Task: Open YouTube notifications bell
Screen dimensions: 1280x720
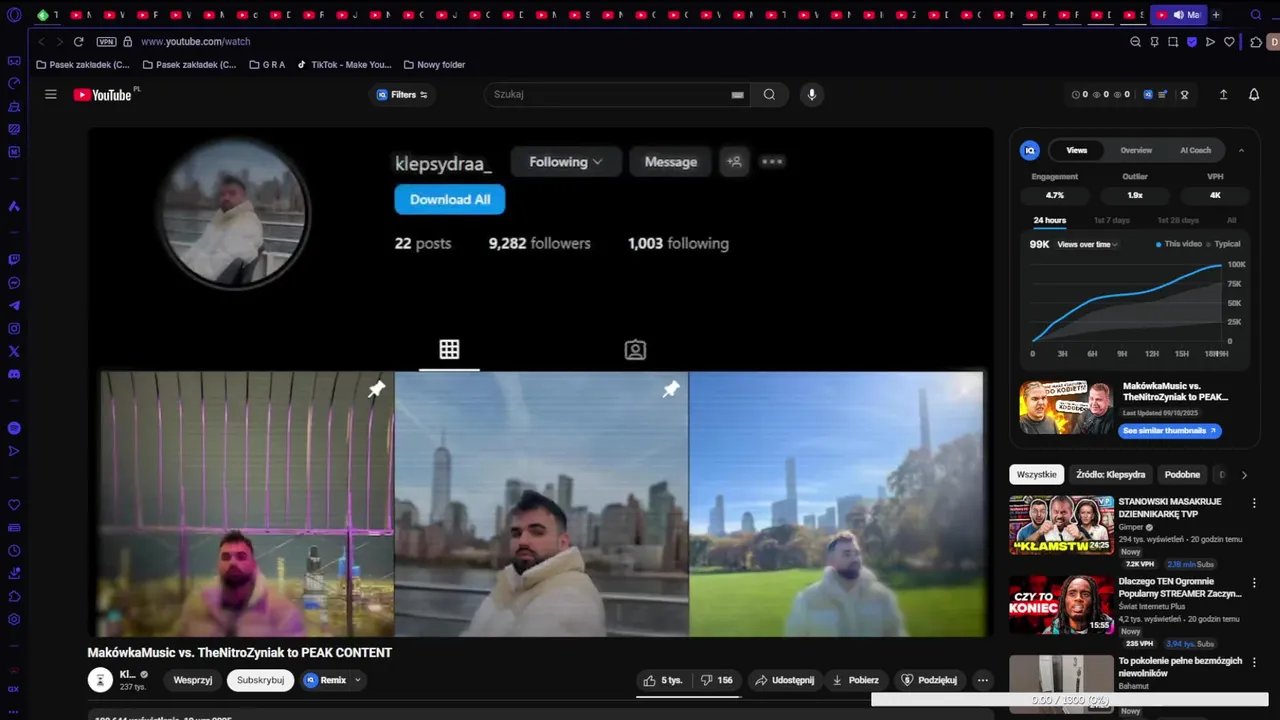Action: tap(1254, 94)
